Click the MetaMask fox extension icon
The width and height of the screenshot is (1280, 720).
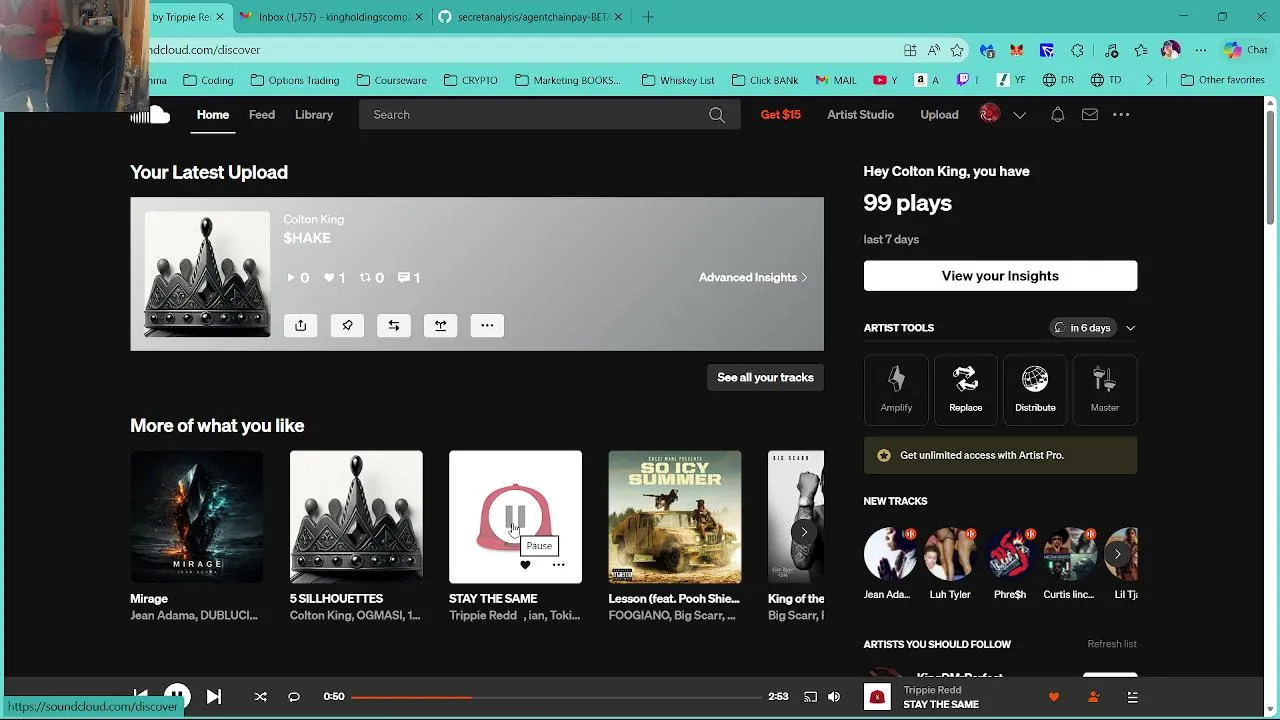(1016, 50)
